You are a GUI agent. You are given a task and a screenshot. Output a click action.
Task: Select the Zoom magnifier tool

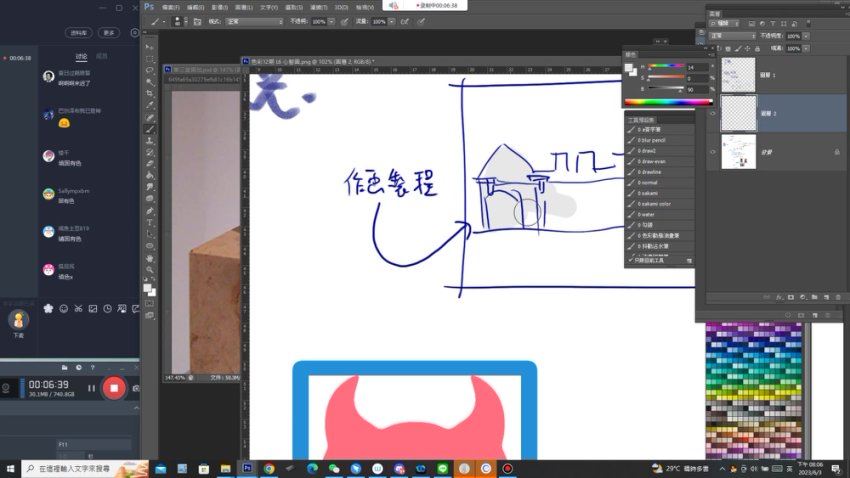click(x=150, y=269)
